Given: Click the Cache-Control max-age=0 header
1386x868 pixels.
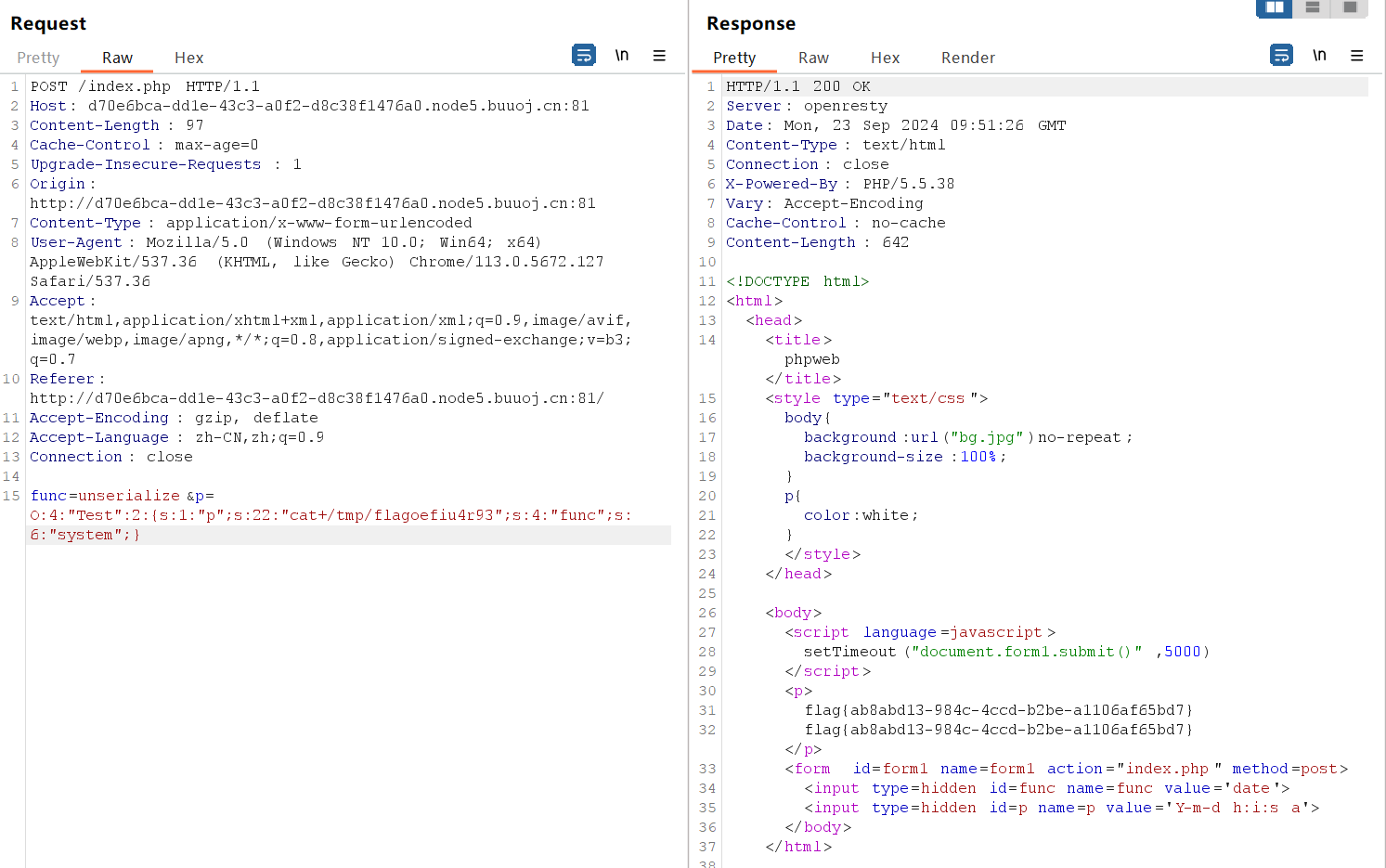Looking at the screenshot, I should (144, 145).
